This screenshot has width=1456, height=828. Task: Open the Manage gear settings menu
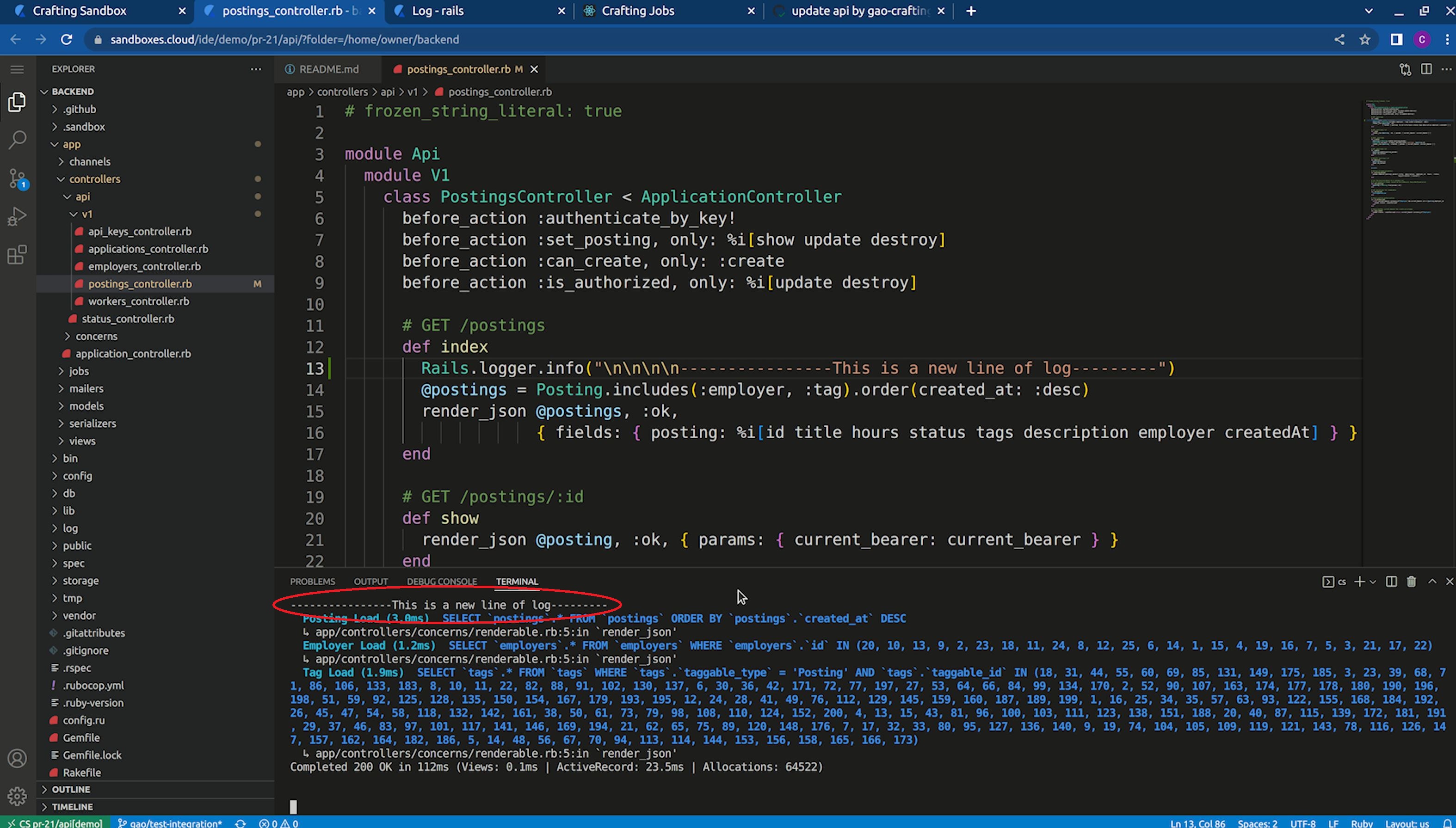pyautogui.click(x=17, y=796)
